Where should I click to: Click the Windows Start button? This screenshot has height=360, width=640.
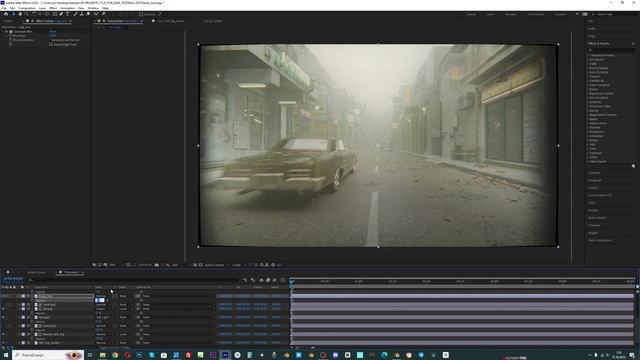(x=5, y=355)
